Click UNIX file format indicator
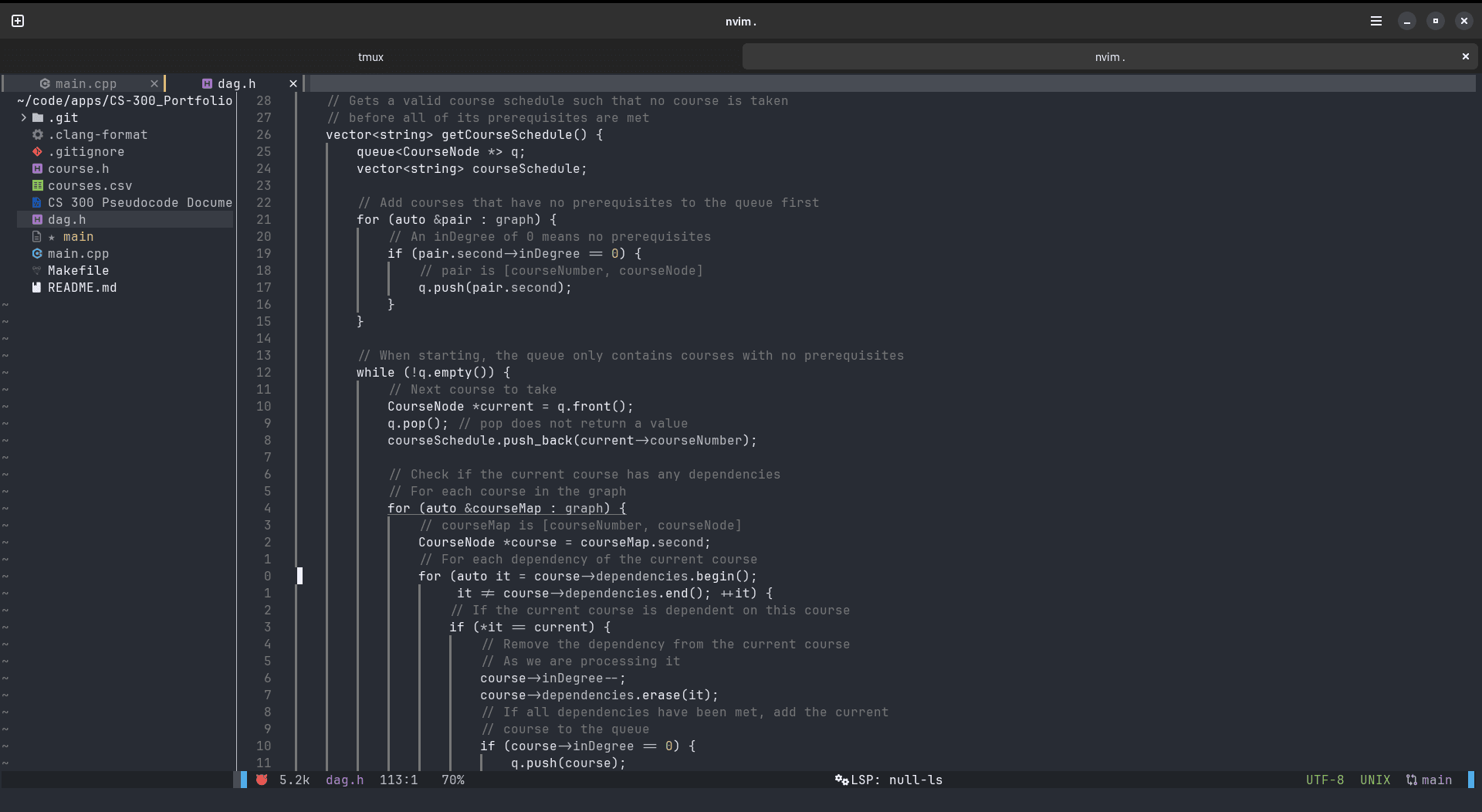This screenshot has height=812, width=1482. pos(1375,780)
